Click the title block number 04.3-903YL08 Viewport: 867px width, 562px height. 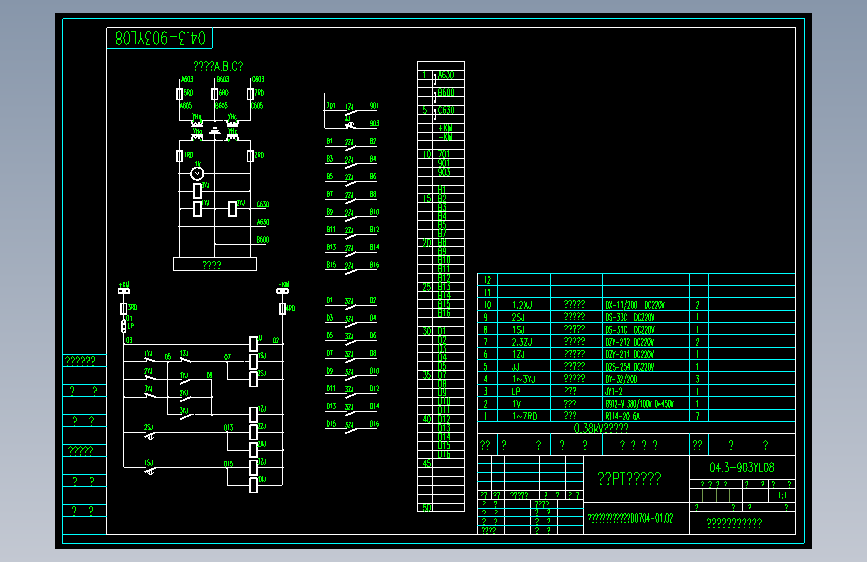tap(741, 467)
